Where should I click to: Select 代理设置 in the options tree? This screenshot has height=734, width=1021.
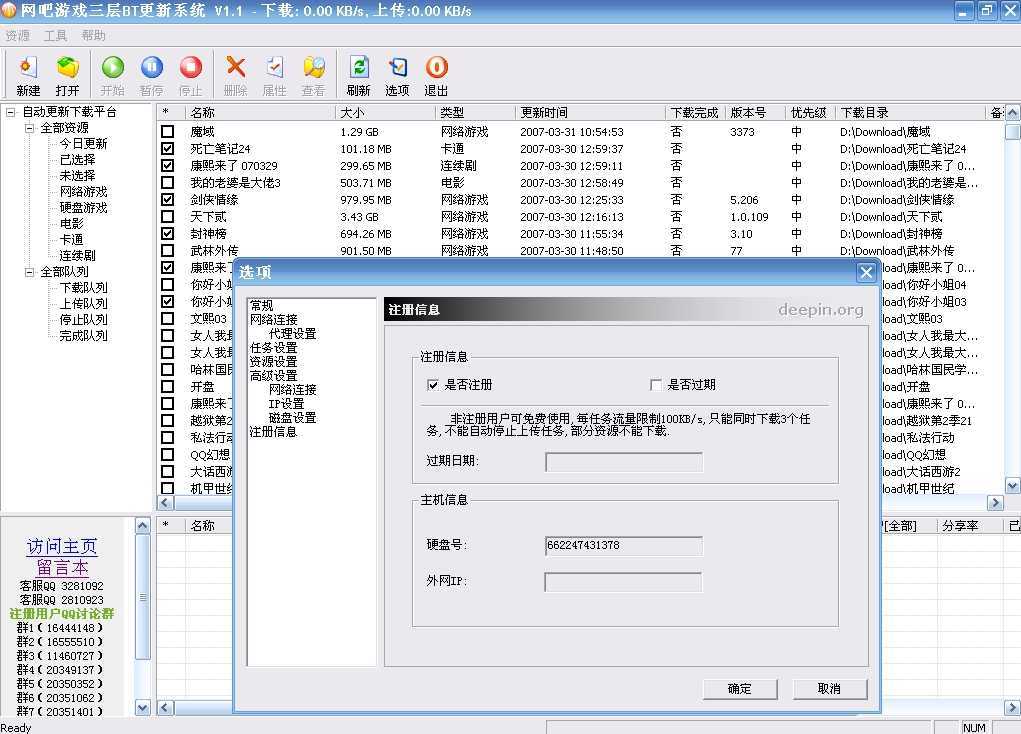[x=292, y=333]
